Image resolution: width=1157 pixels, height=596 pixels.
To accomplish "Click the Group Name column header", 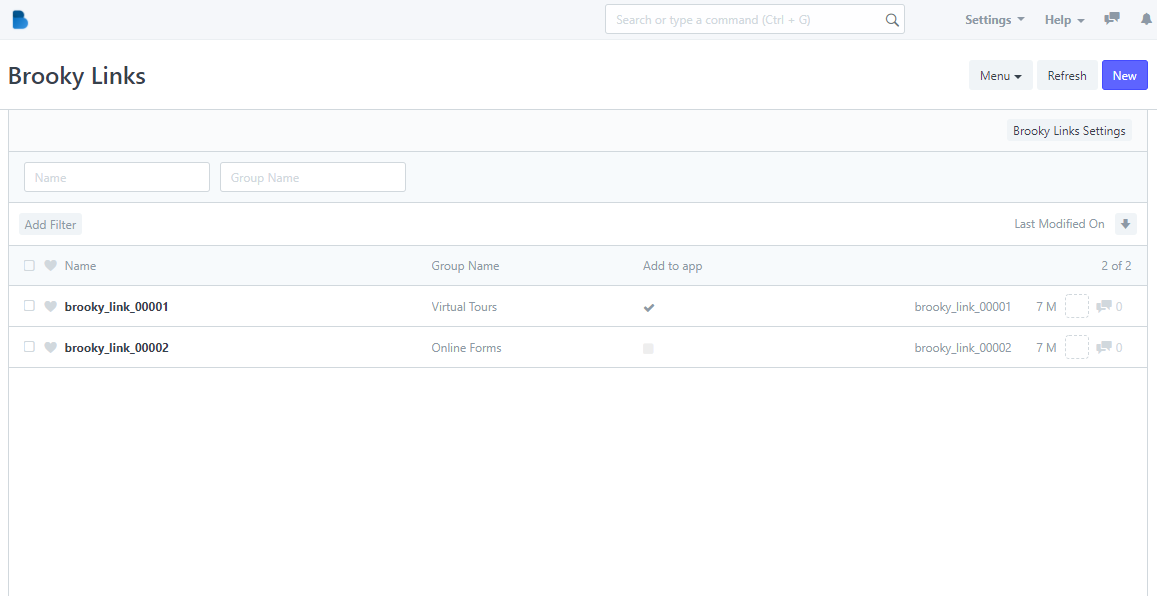I will [465, 266].
